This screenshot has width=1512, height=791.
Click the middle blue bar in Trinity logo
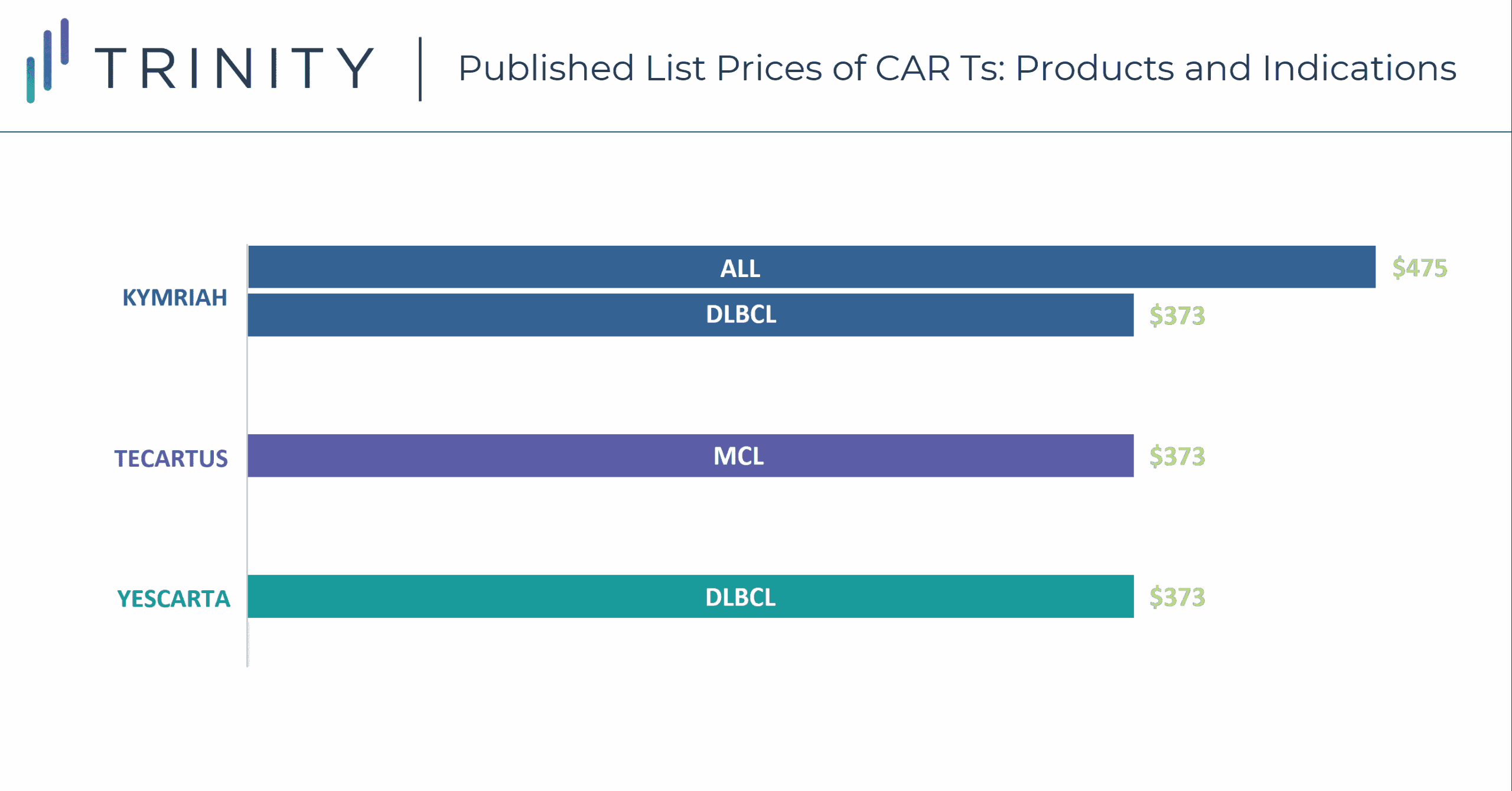click(x=48, y=60)
